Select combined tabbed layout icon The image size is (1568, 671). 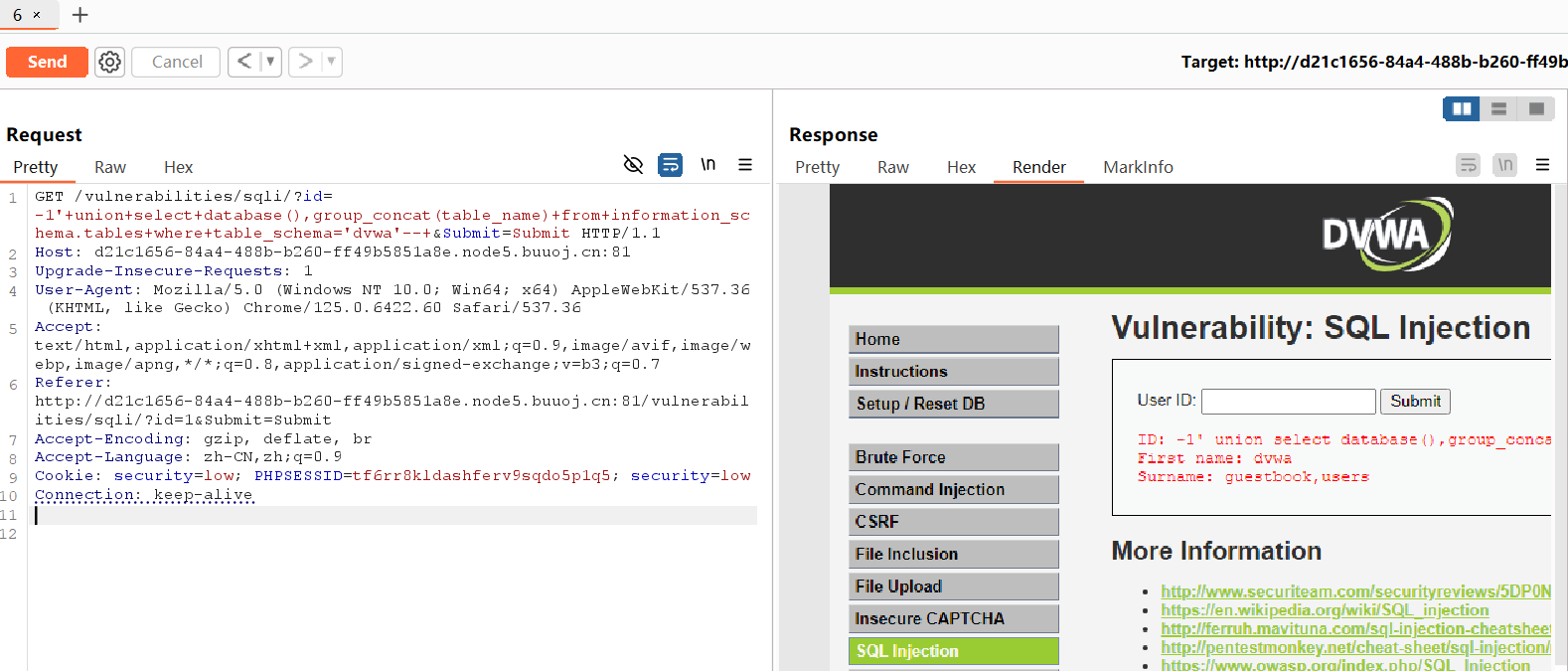point(1536,108)
